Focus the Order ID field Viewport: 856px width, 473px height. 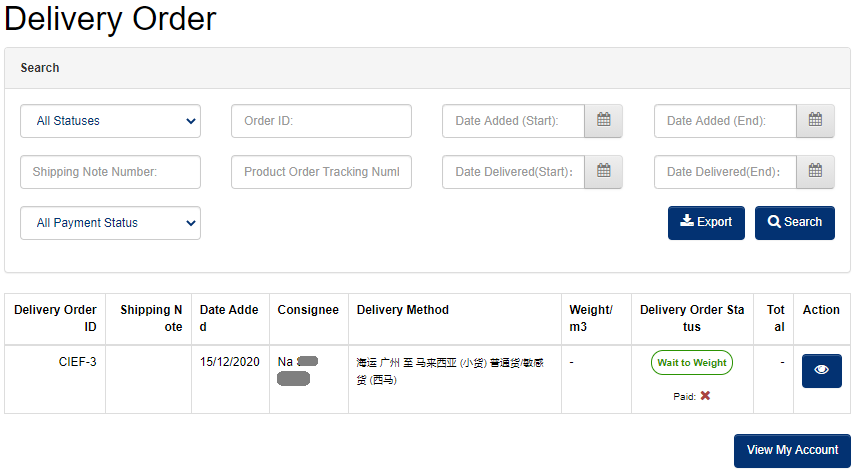tap(321, 121)
